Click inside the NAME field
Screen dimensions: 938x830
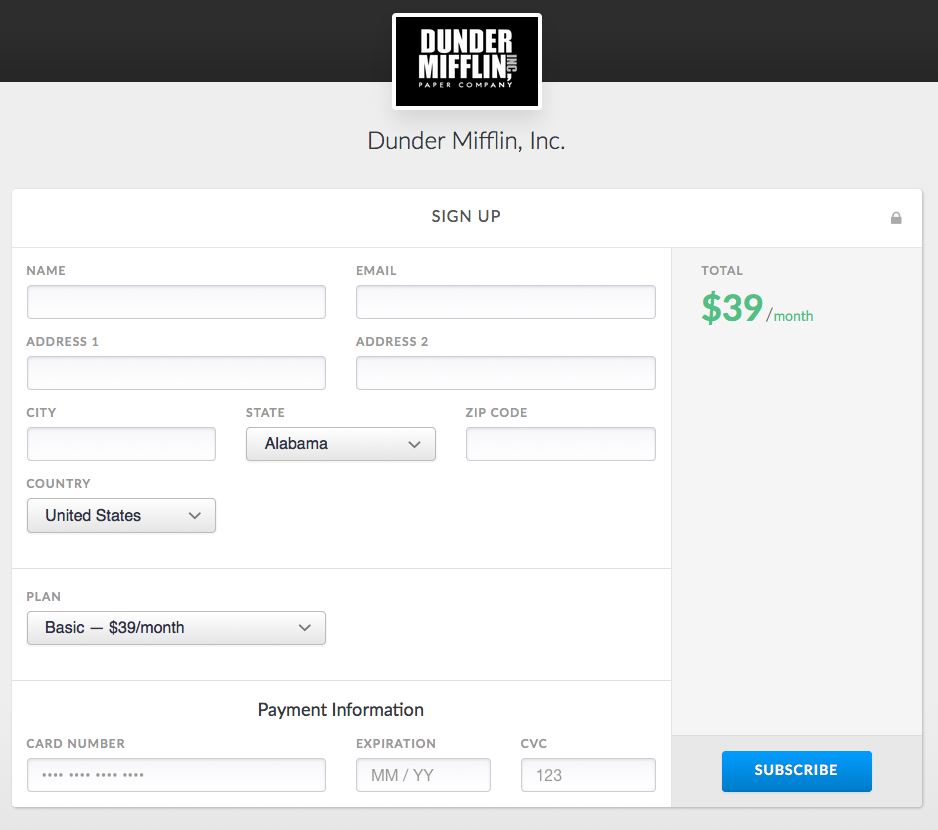[176, 302]
